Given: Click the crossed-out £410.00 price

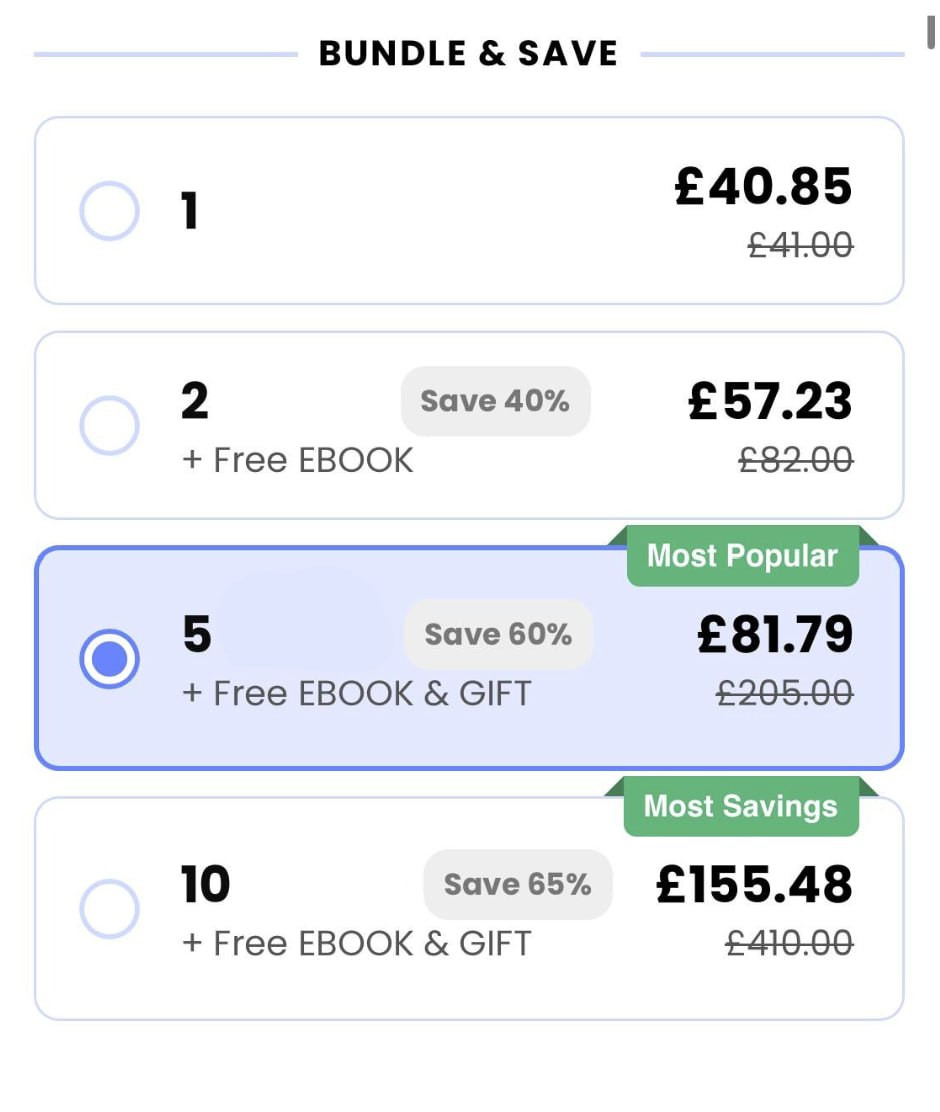Looking at the screenshot, I should coord(789,943).
